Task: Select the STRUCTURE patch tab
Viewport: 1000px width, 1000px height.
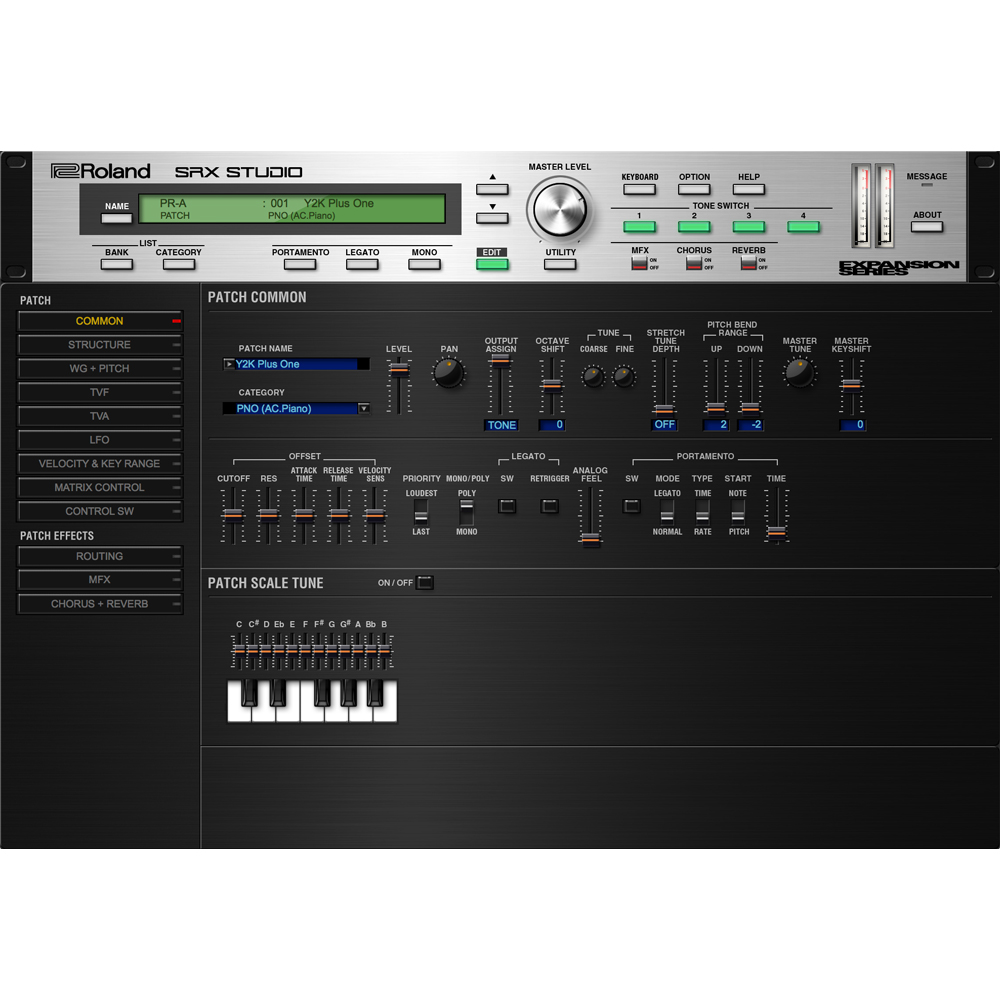Action: coord(100,345)
